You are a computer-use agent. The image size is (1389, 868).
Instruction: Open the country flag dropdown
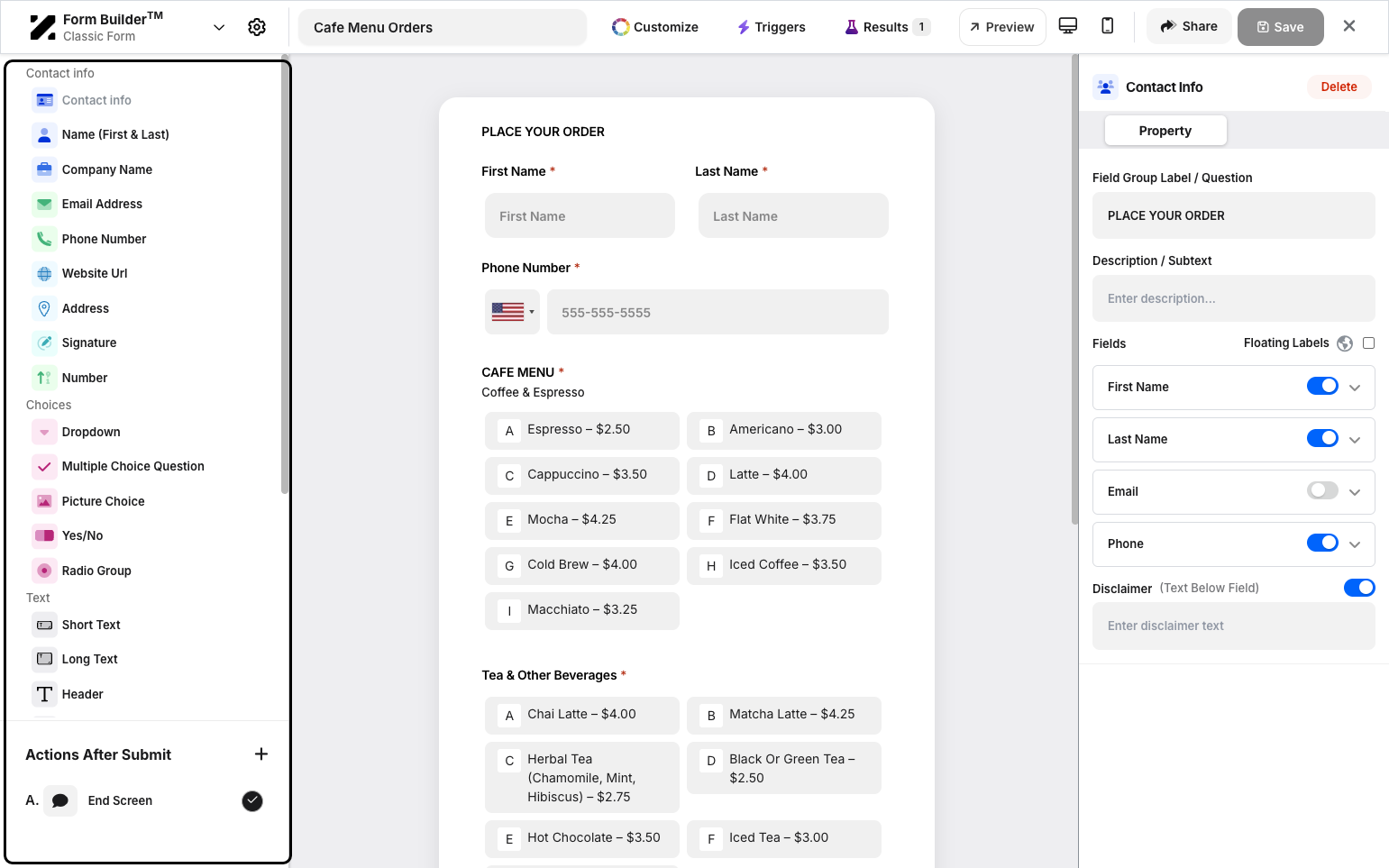[512, 312]
